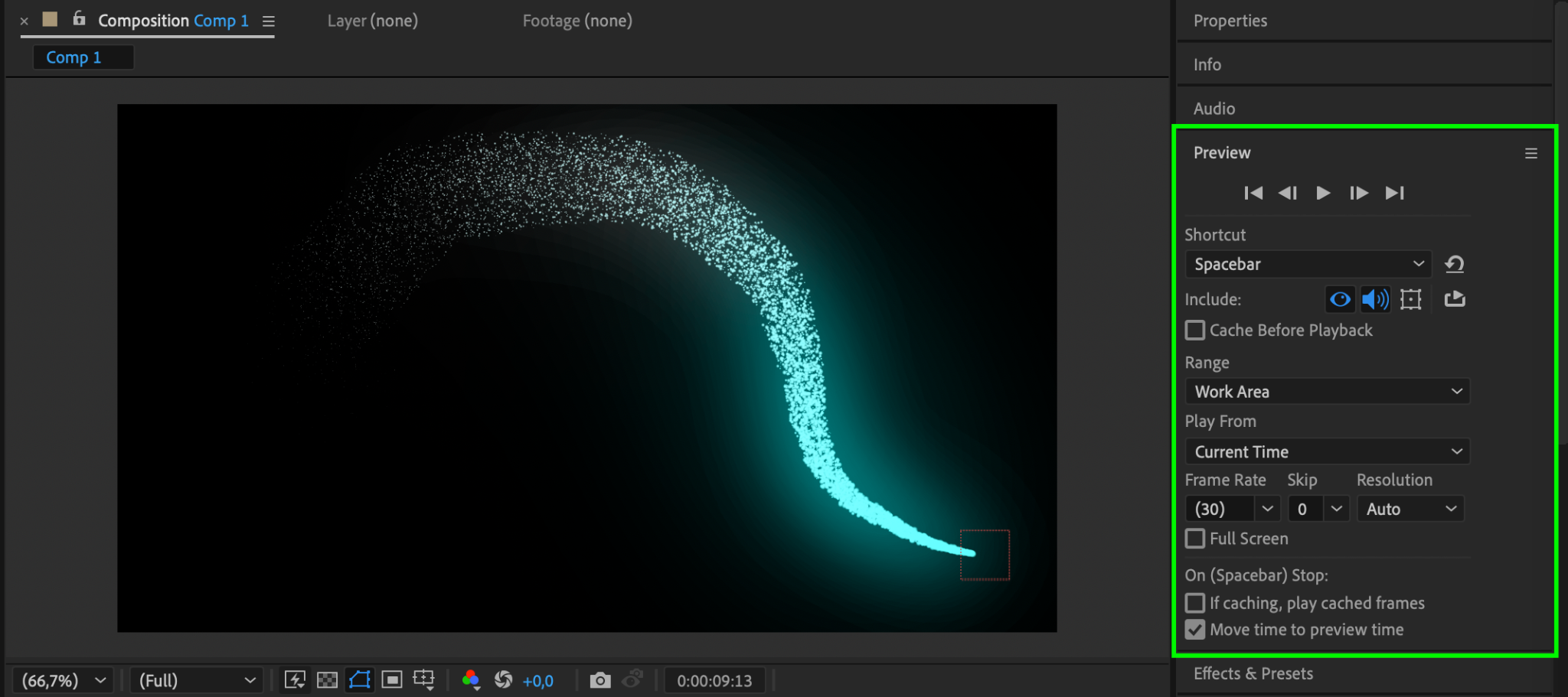Toggle Include audio speaker icon in Preview
The height and width of the screenshot is (697, 1568).
[x=1375, y=299]
